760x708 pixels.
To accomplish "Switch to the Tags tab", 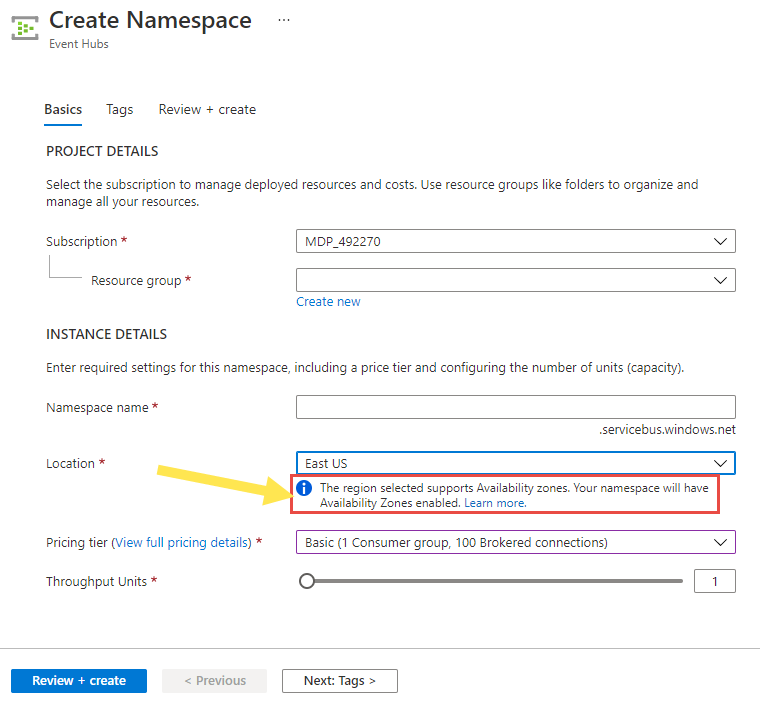I will click(120, 110).
